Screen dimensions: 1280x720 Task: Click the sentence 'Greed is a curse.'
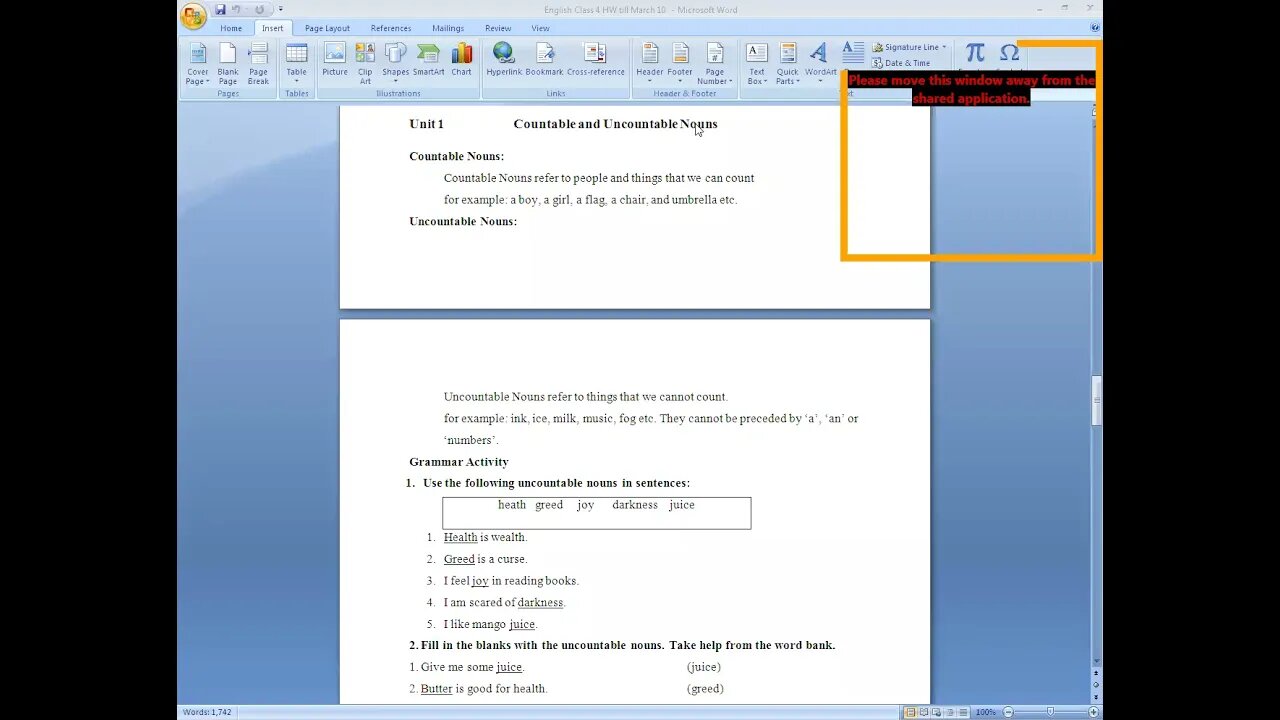485,559
